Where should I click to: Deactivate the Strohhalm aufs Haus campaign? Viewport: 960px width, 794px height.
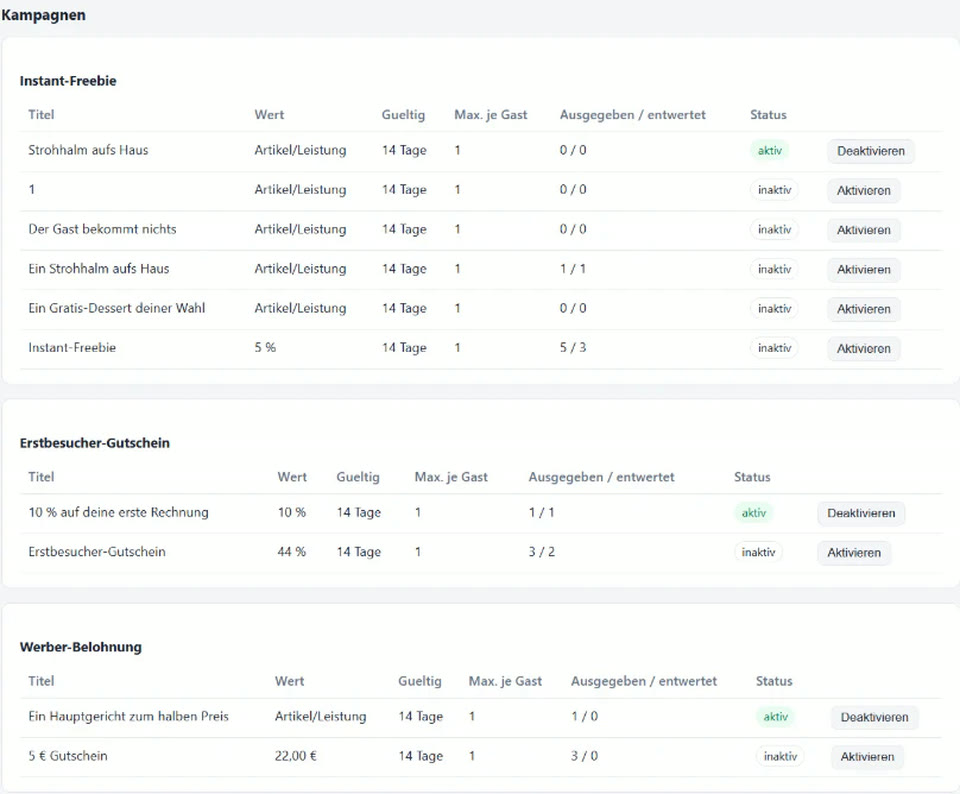[871, 151]
